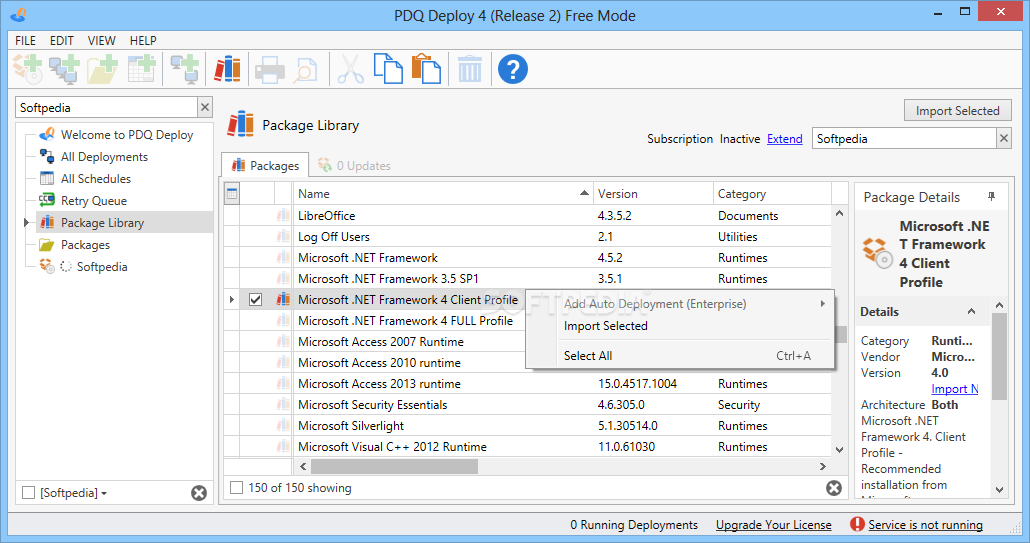Select the Microsoft Security Essentials row

point(527,404)
